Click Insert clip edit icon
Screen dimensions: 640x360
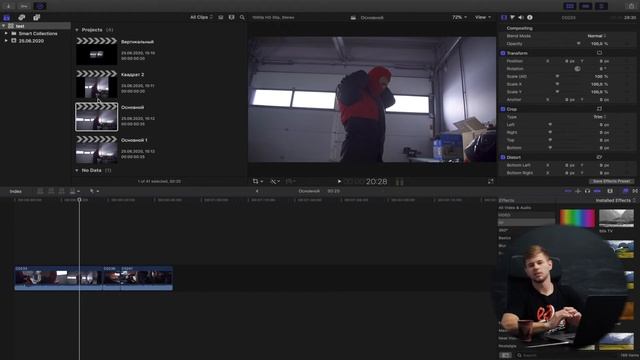coord(51,191)
